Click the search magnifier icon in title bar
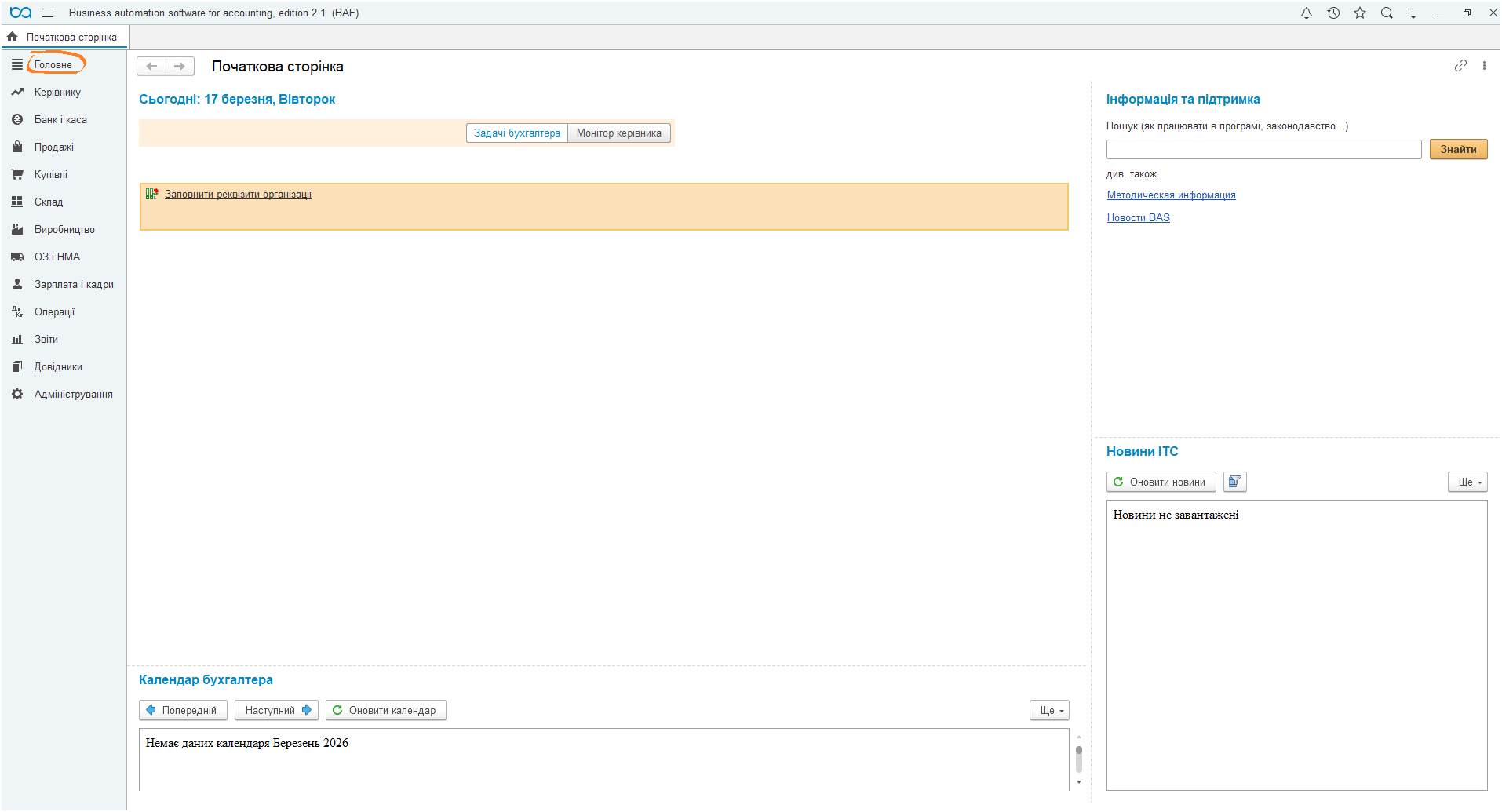The image size is (1502, 812). coord(1387,13)
